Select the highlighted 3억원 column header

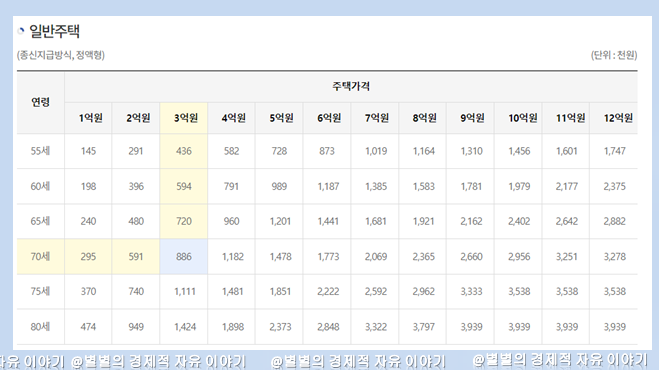[184, 118]
